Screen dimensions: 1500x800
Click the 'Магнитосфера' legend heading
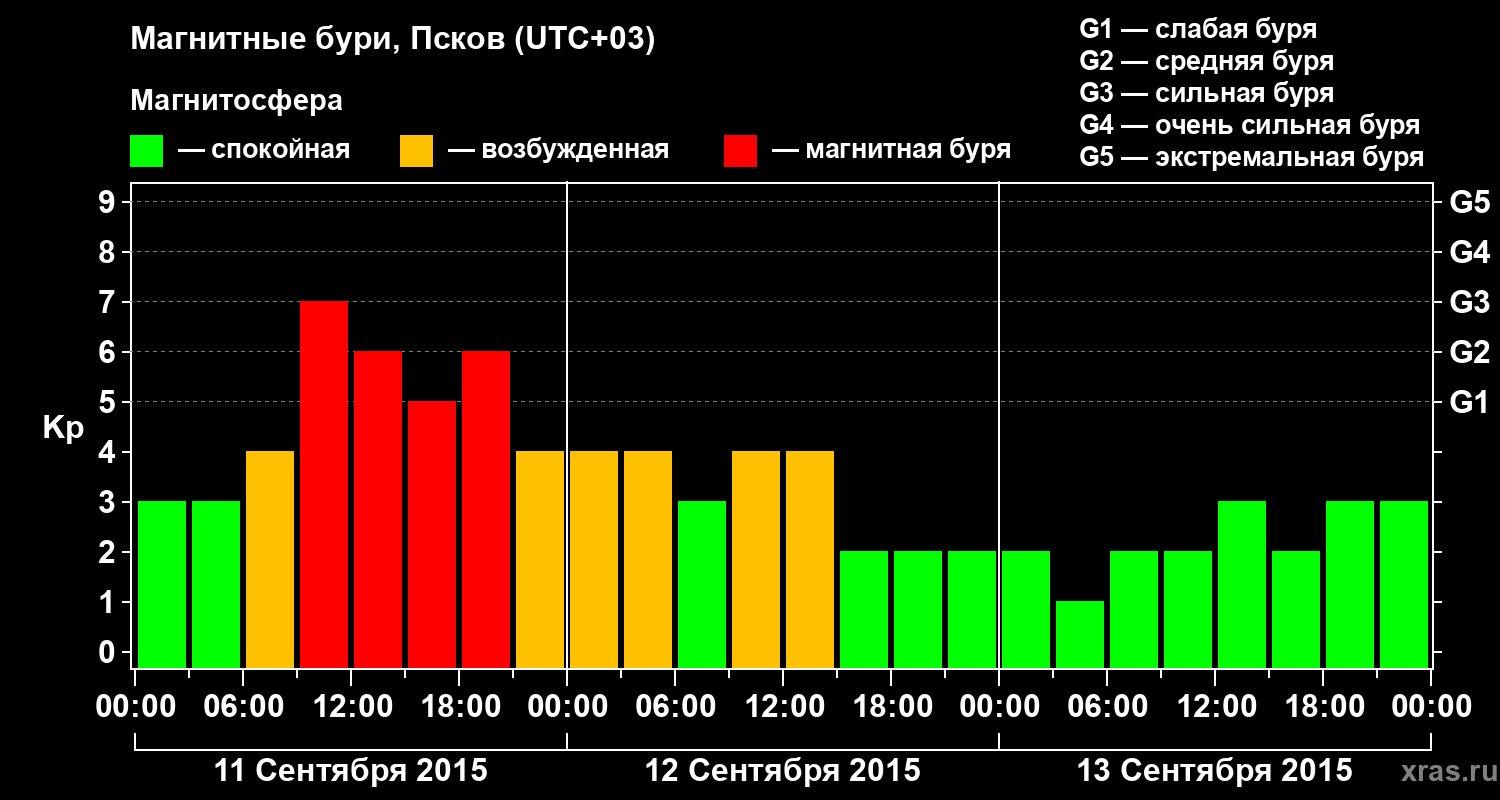coord(236,101)
